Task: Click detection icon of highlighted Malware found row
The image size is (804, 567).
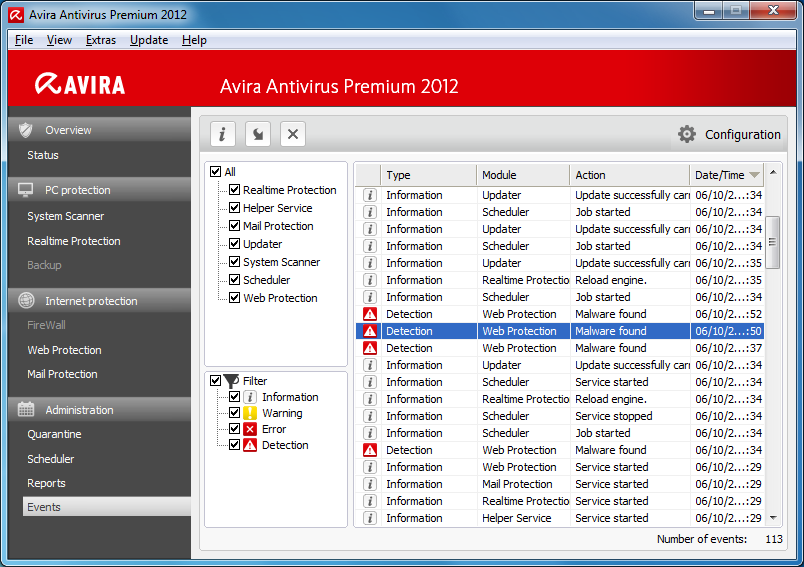Action: point(370,331)
